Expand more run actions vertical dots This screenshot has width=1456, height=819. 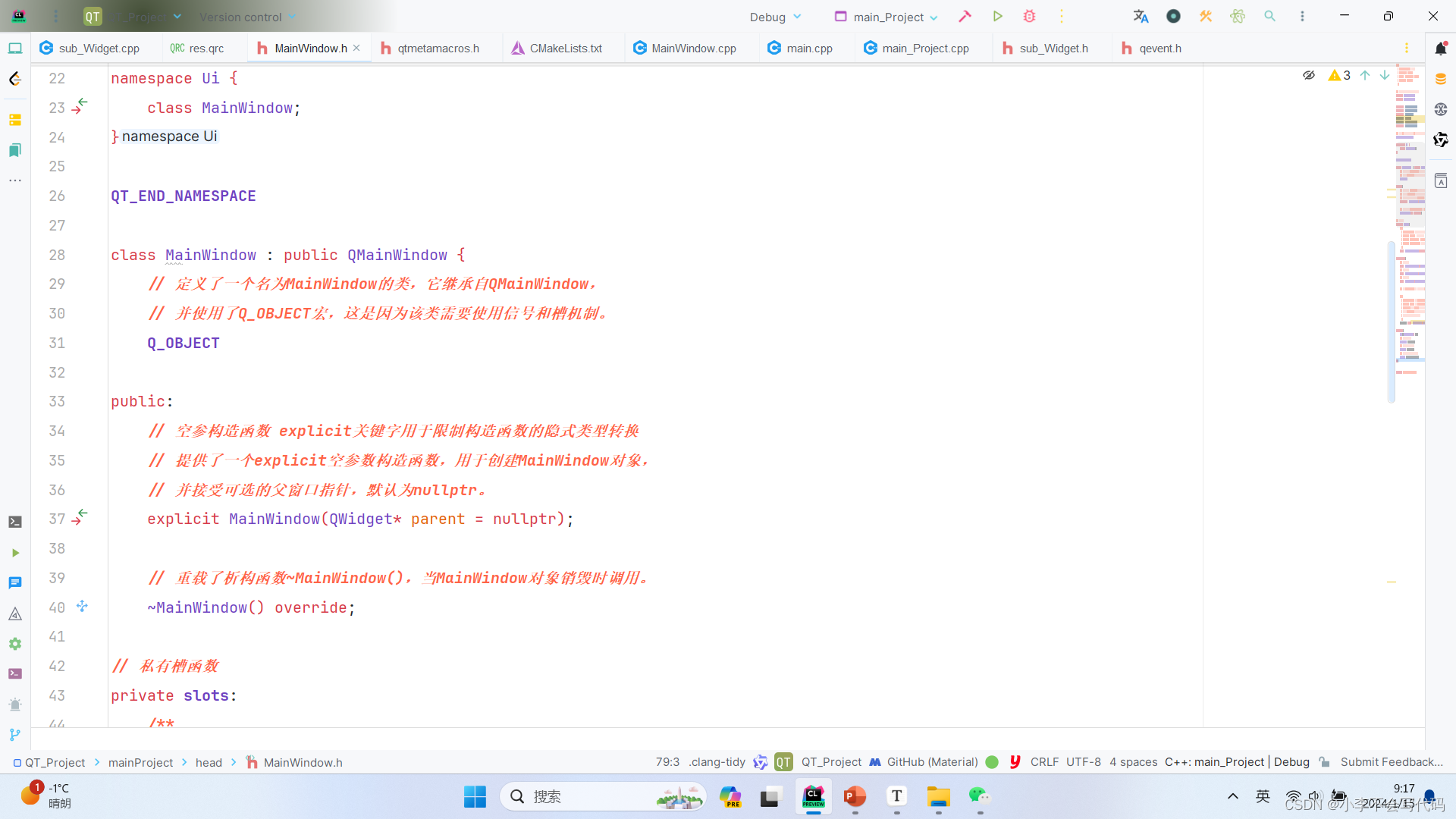click(1062, 16)
